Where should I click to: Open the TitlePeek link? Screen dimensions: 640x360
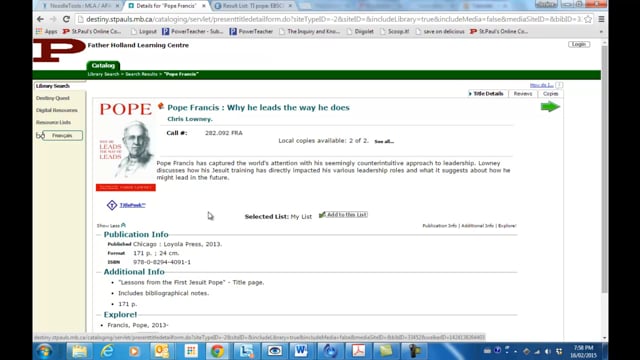point(132,205)
